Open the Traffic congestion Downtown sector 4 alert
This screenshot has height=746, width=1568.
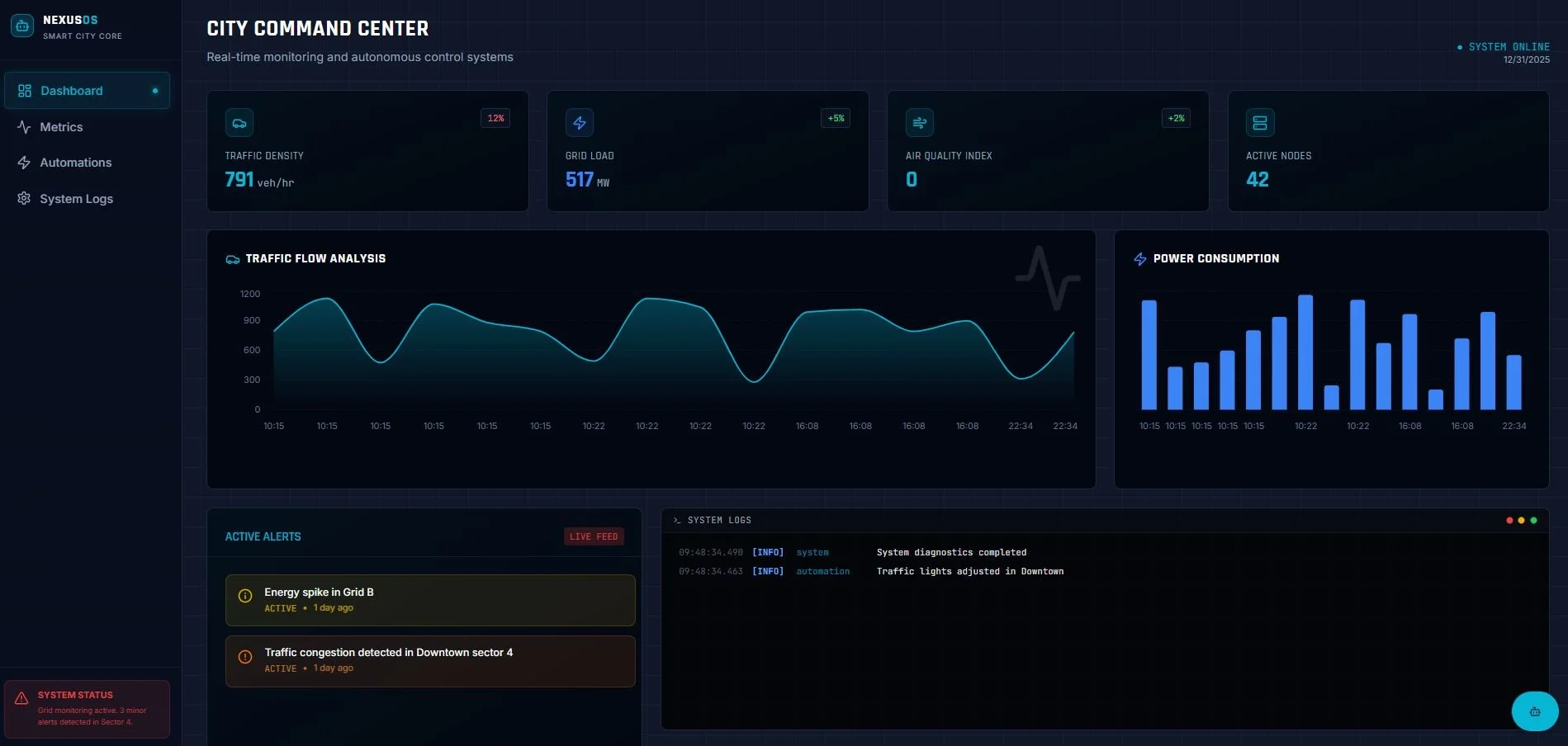coord(430,661)
